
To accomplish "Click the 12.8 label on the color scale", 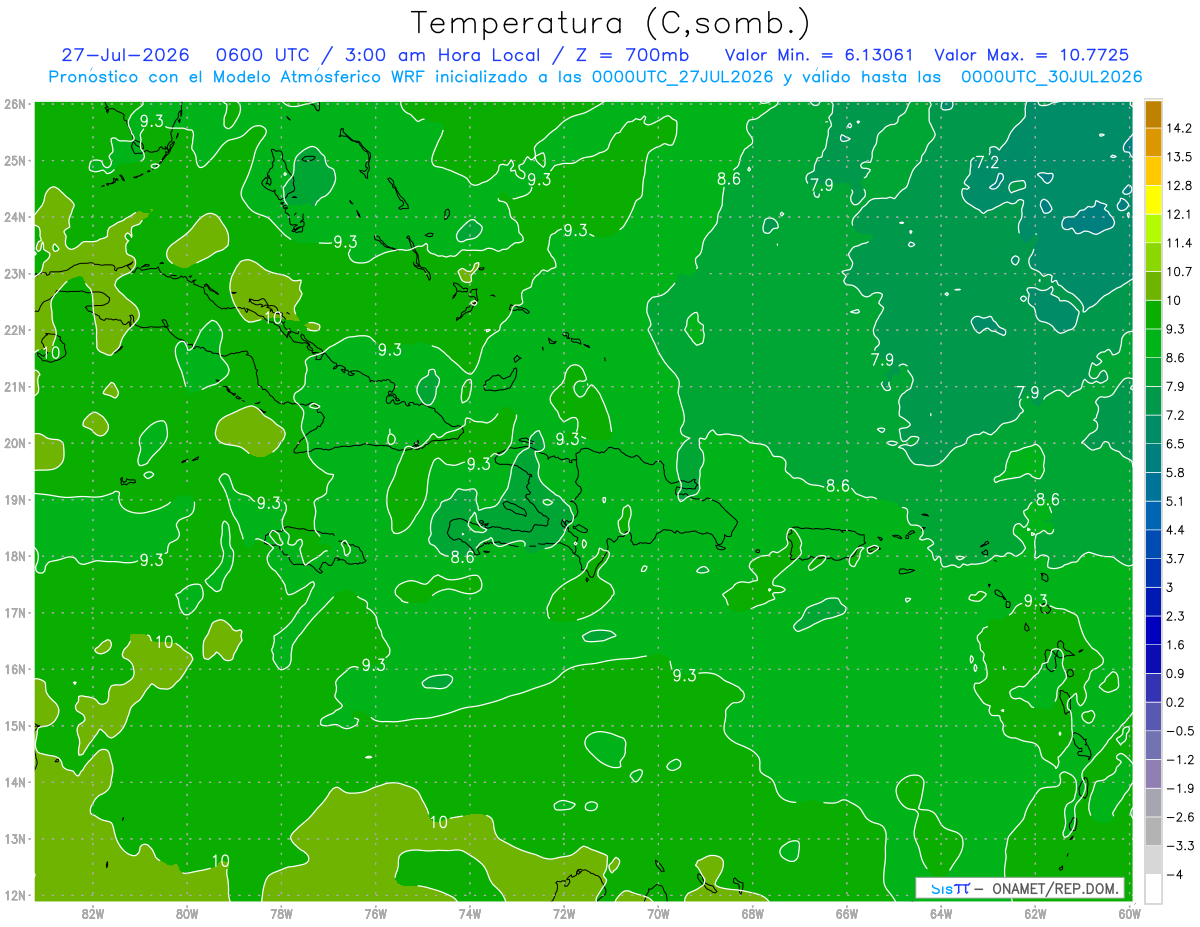I will pyautogui.click(x=1180, y=186).
